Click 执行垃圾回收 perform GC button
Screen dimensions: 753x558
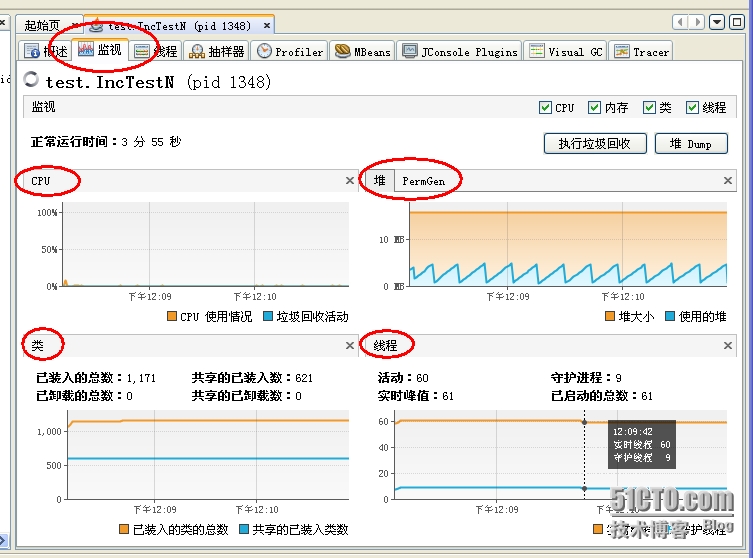pyautogui.click(x=595, y=144)
